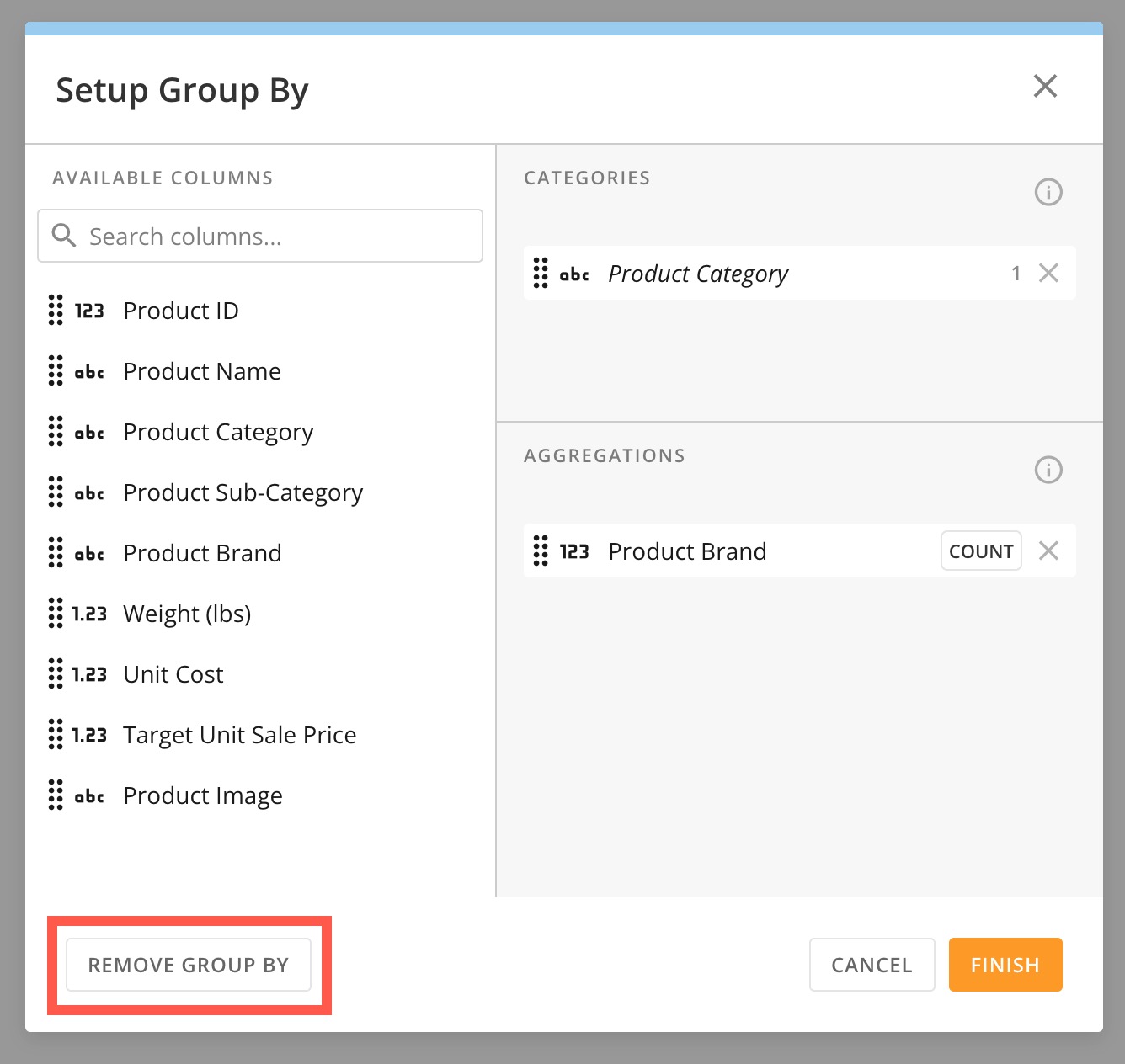Remove Product Category from Categories
The height and width of the screenshot is (1064, 1125).
coord(1048,273)
